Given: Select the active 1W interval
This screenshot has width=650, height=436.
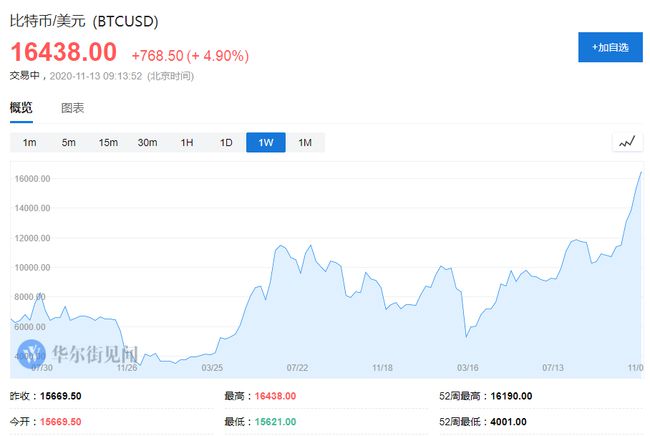Looking at the screenshot, I should 265,143.
